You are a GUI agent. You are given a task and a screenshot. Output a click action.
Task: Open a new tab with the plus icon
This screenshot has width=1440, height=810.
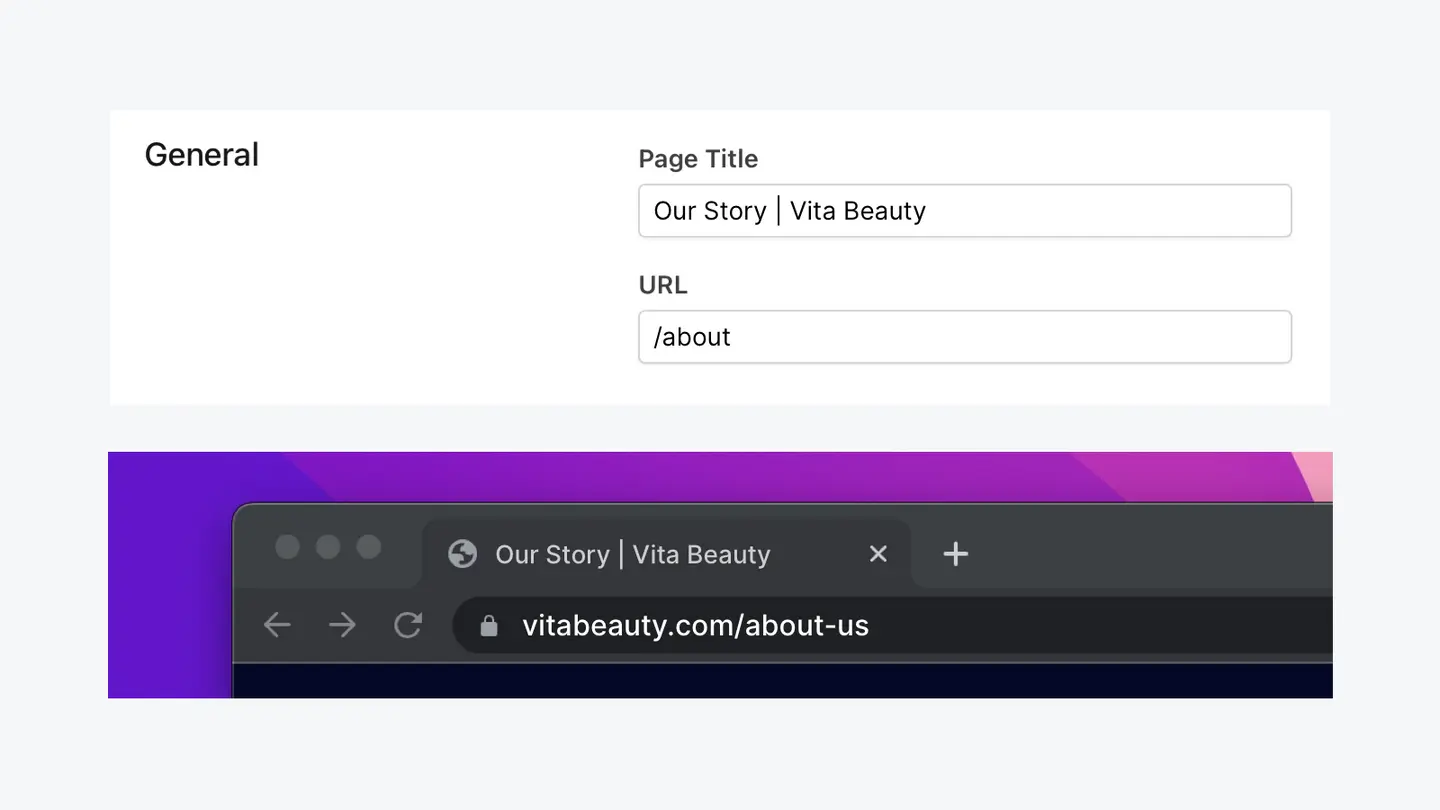click(956, 554)
